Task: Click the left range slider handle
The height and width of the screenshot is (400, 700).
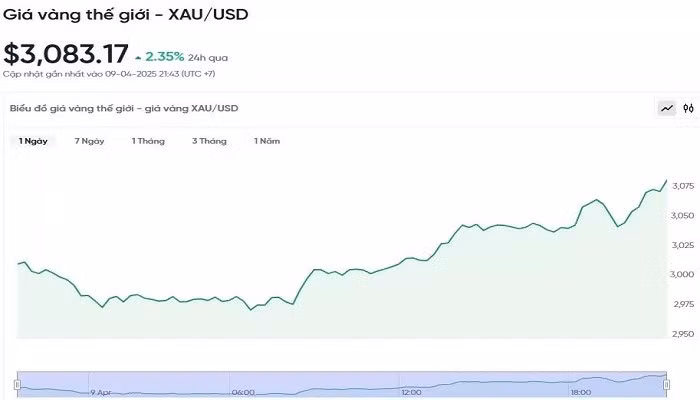Action: (16, 383)
